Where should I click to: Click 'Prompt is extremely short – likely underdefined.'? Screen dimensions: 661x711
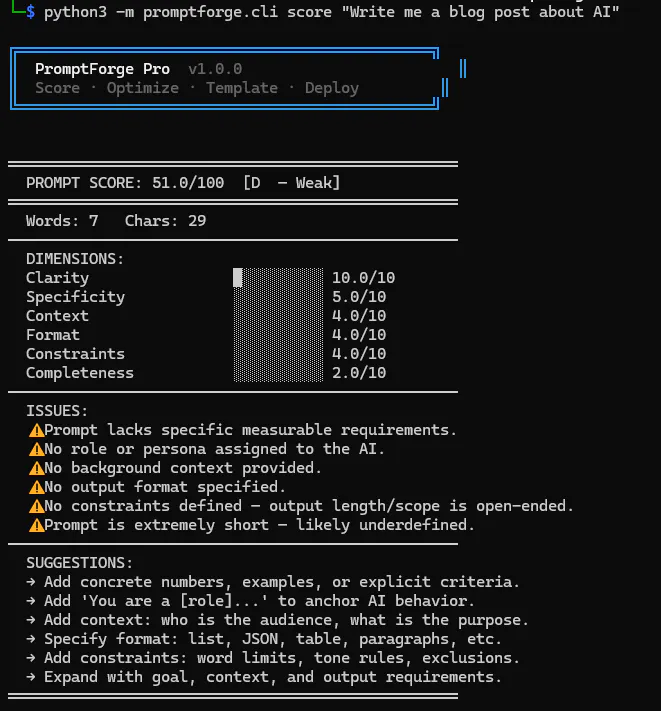[259, 525]
